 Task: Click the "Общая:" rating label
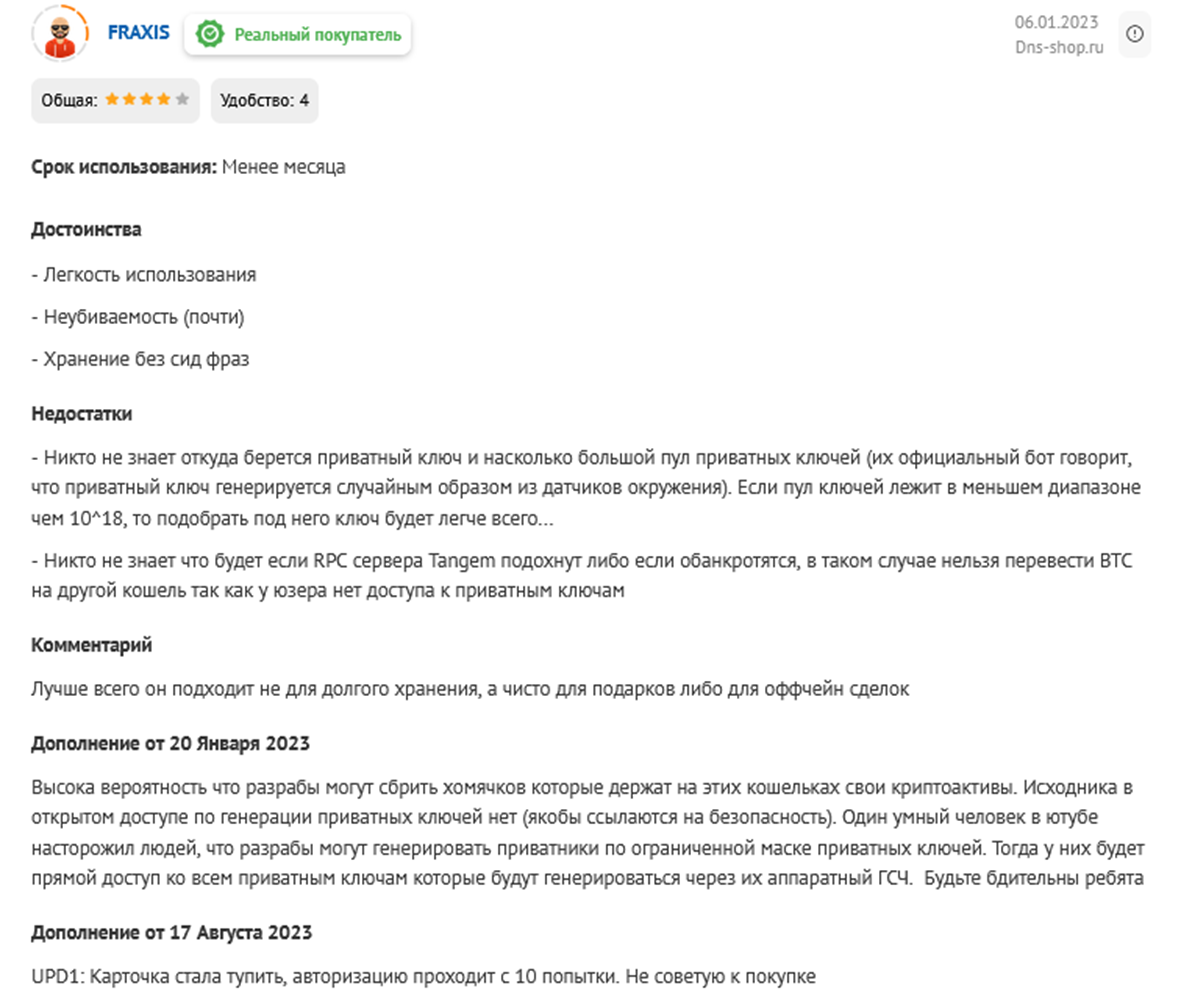point(69,100)
